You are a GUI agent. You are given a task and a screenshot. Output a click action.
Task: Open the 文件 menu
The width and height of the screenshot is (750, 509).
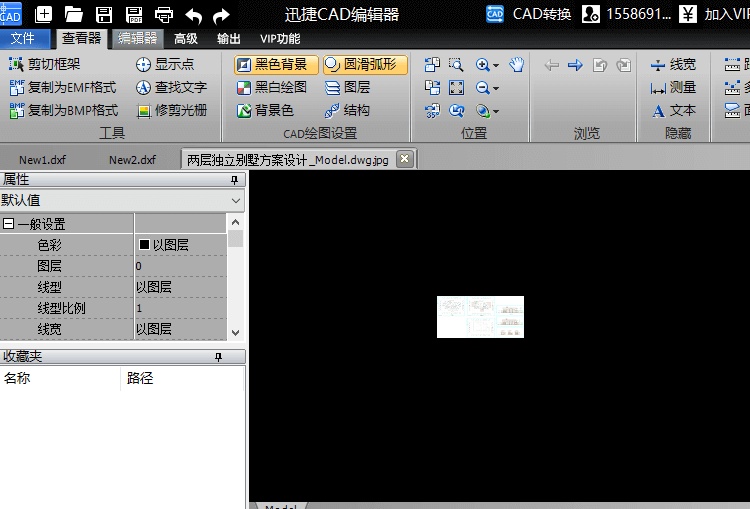pyautogui.click(x=24, y=38)
